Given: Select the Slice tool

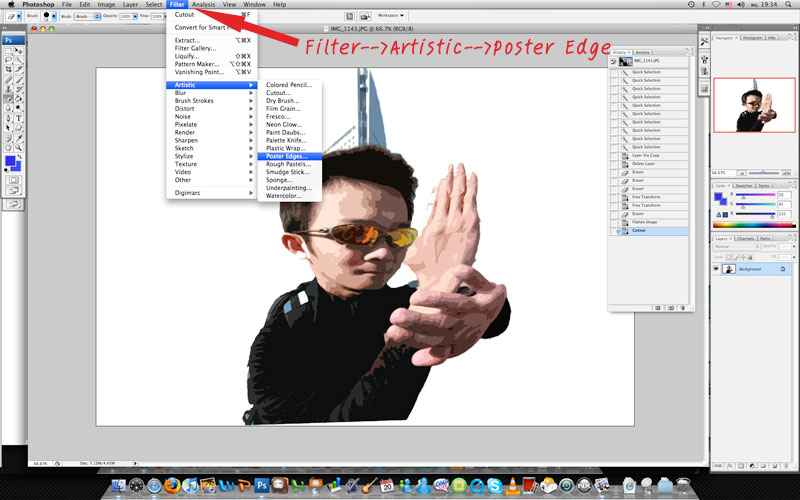Looking at the screenshot, I should point(19,69).
